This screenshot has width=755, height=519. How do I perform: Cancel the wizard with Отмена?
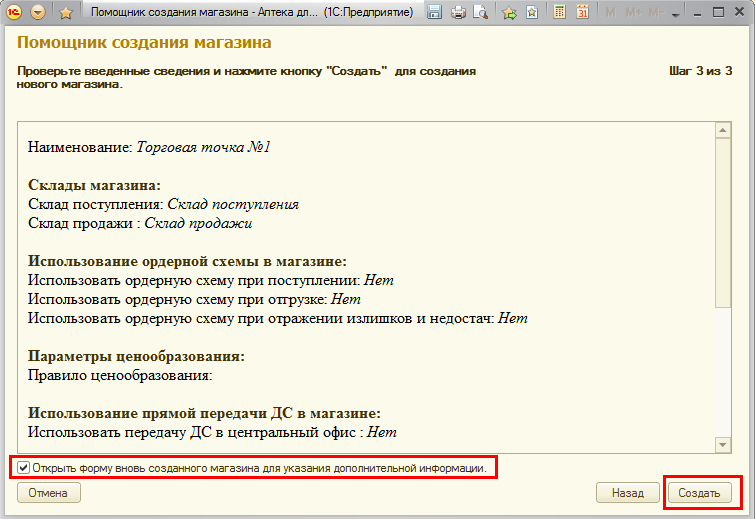48,493
